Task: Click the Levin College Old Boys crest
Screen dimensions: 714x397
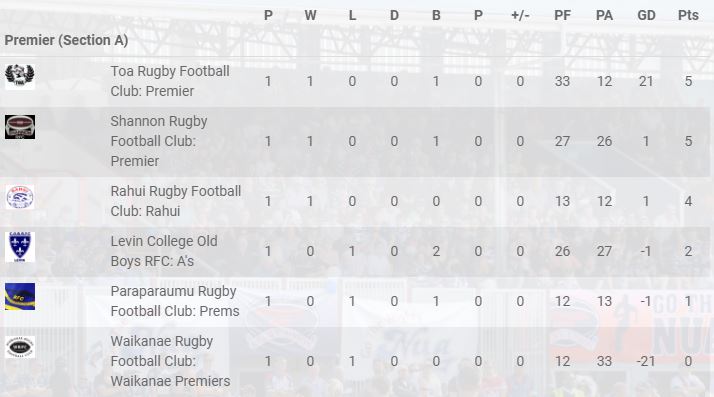Action: point(20,247)
